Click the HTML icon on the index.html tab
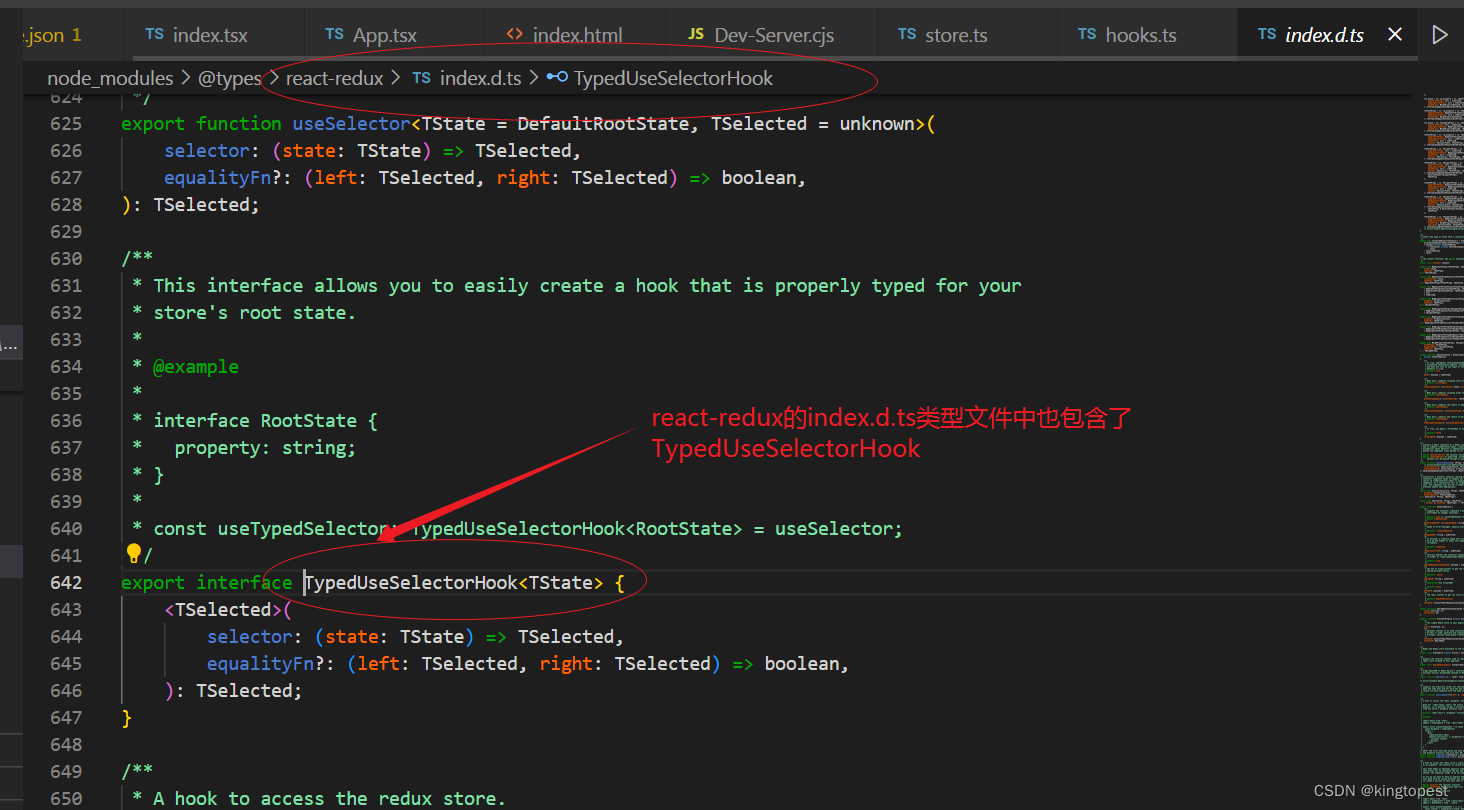This screenshot has height=810, width=1464. [516, 34]
